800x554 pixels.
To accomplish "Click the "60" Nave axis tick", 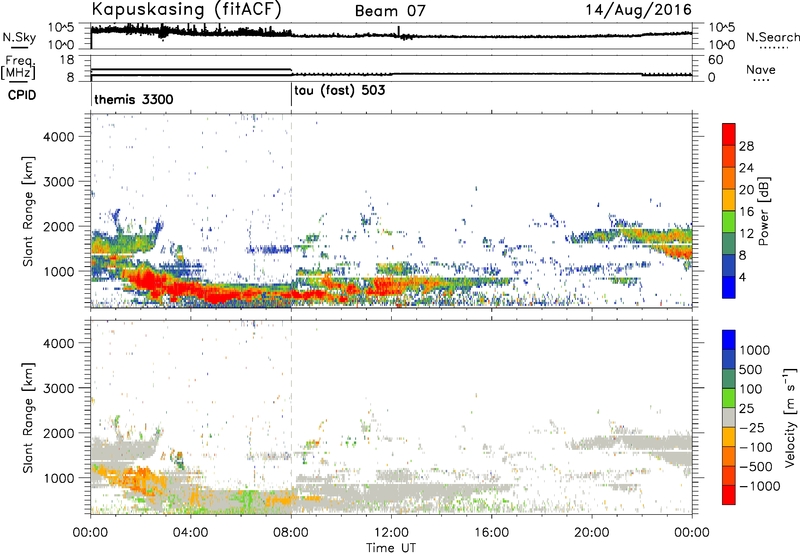I will [716, 60].
